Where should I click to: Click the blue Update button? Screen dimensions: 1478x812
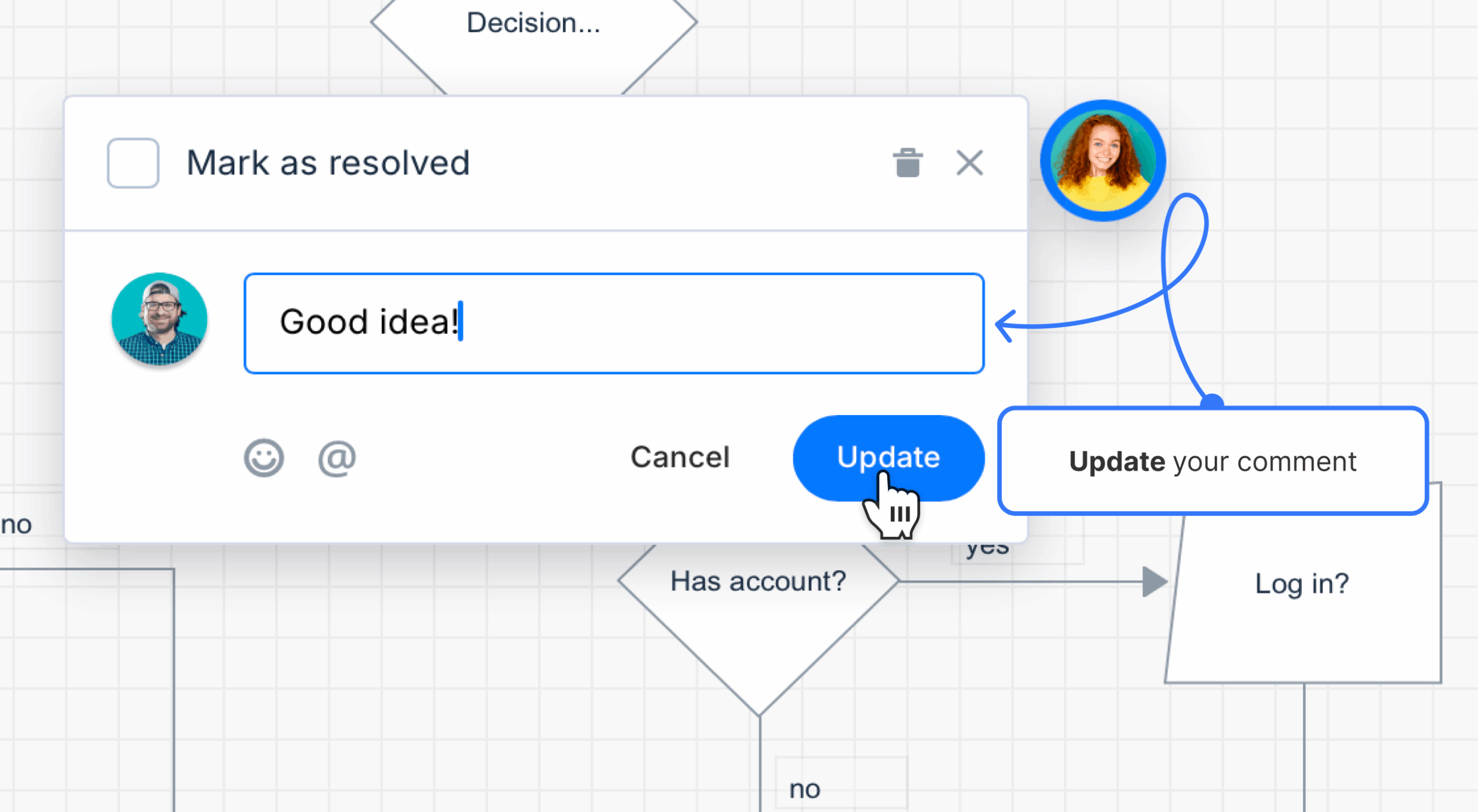pos(889,458)
